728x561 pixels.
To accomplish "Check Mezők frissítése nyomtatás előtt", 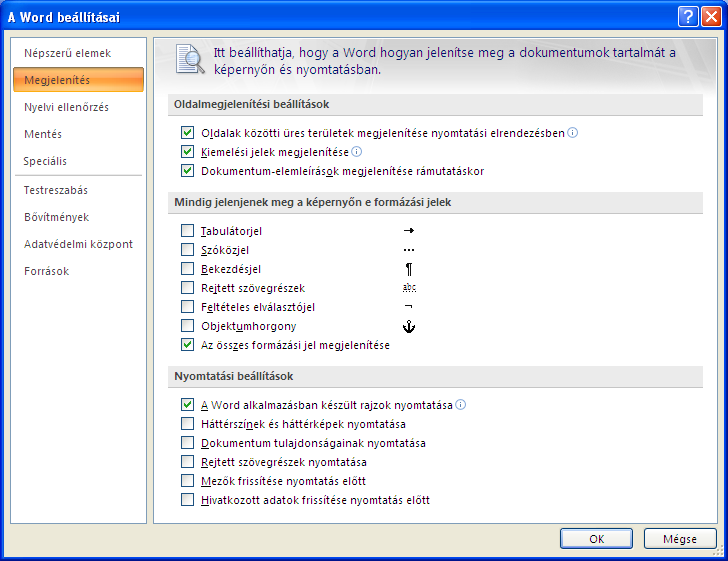I will [x=187, y=481].
